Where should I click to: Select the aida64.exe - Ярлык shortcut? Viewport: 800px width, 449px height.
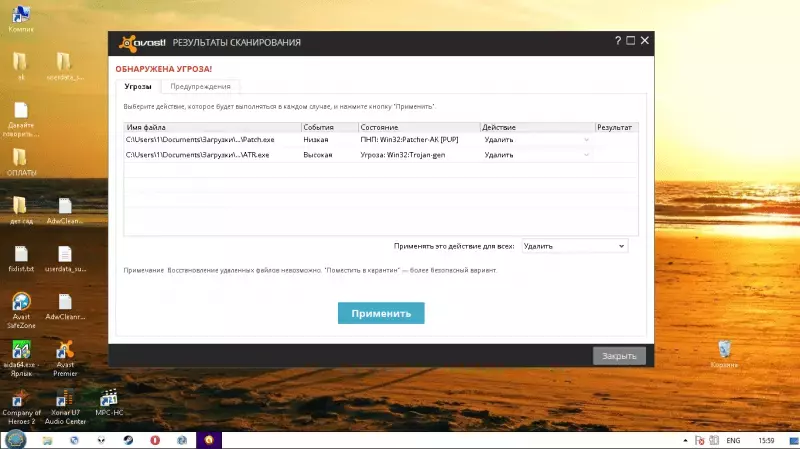pyautogui.click(x=21, y=359)
